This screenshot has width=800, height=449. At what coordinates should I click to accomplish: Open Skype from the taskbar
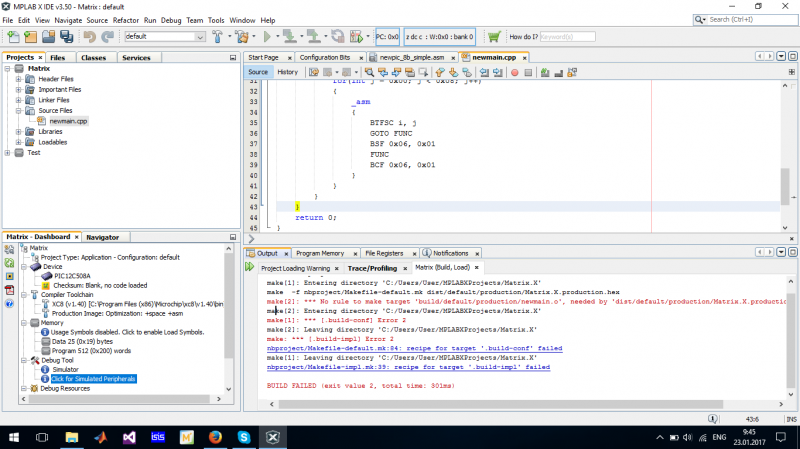[244, 437]
